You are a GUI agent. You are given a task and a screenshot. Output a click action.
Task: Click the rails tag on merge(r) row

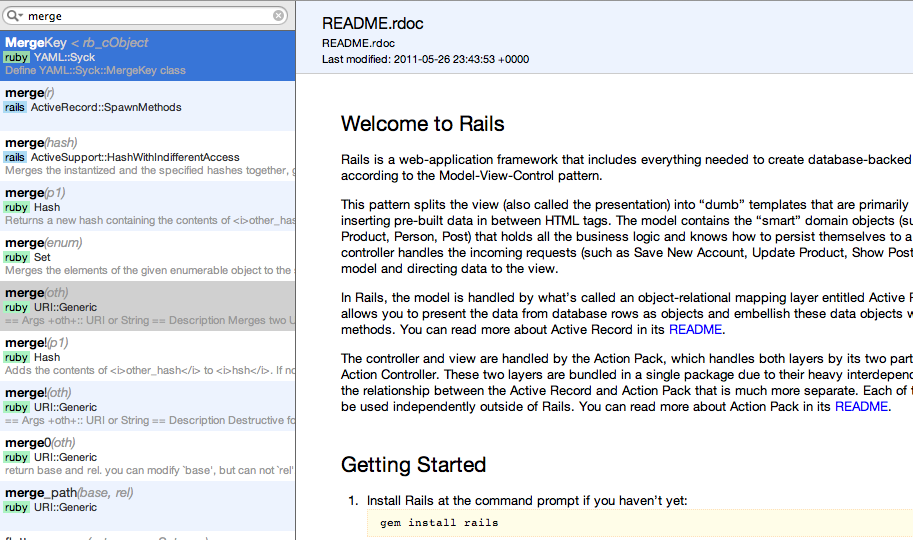(15, 107)
